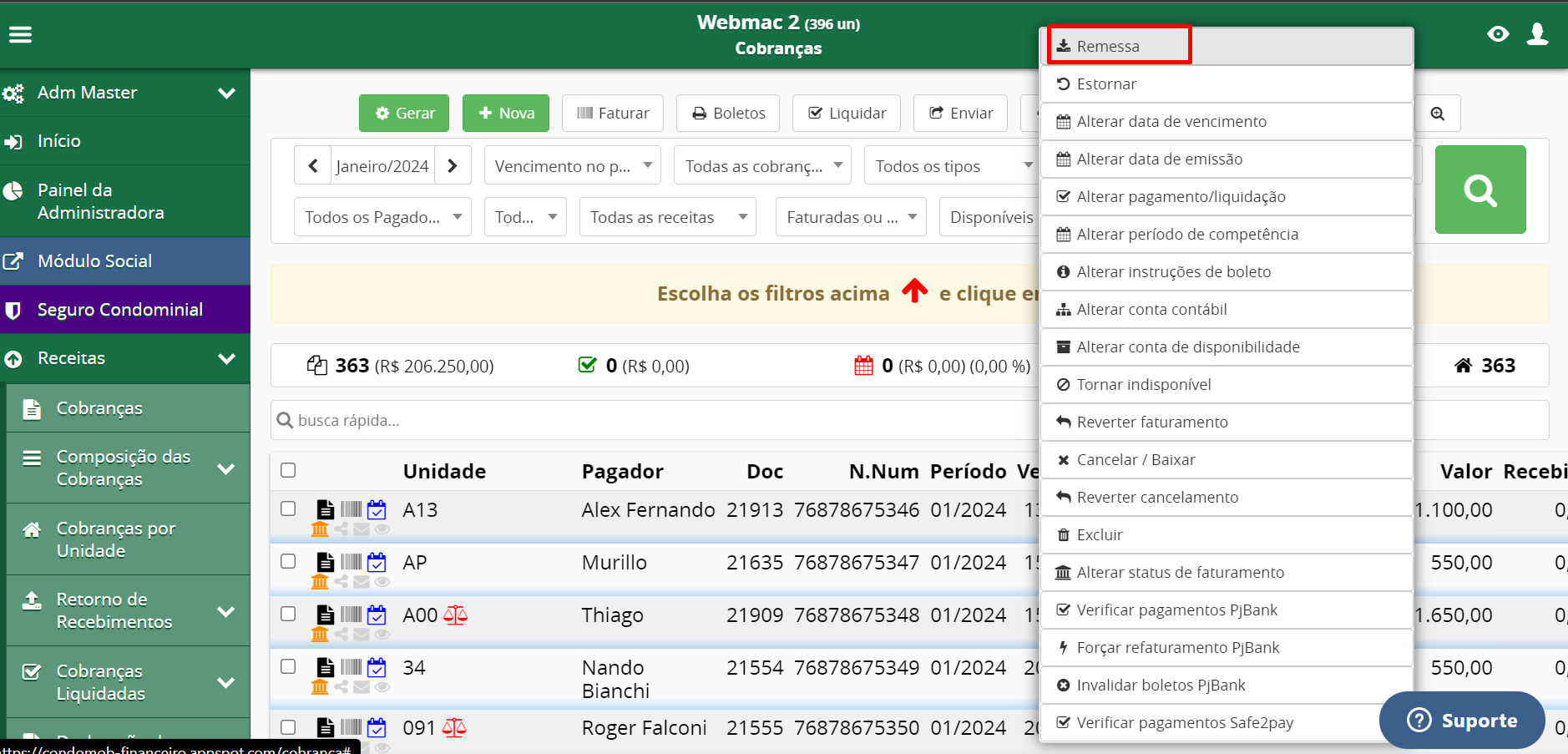Choose Alterar conta contábil

(x=1227, y=309)
